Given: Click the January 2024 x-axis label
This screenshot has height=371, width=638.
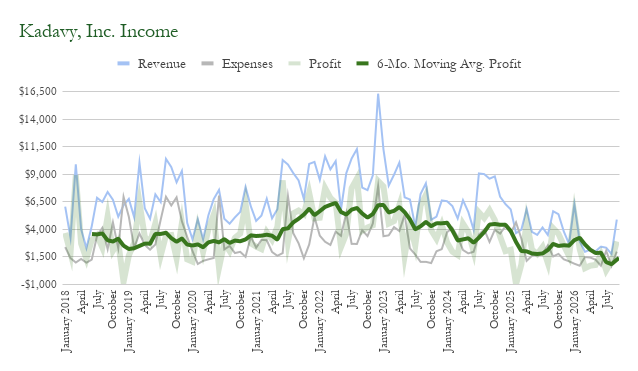Looking at the screenshot, I should 448,321.
